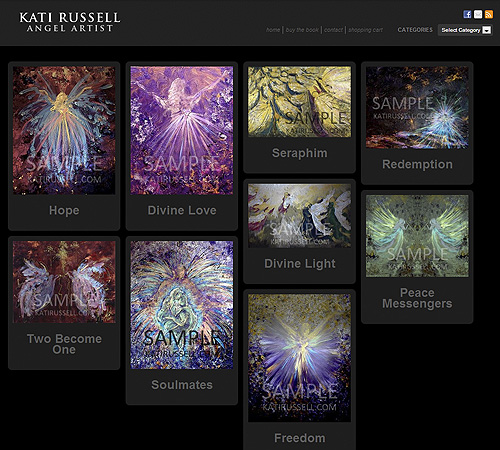
Task: Click the Two Become One title
Action: pyautogui.click(x=64, y=344)
